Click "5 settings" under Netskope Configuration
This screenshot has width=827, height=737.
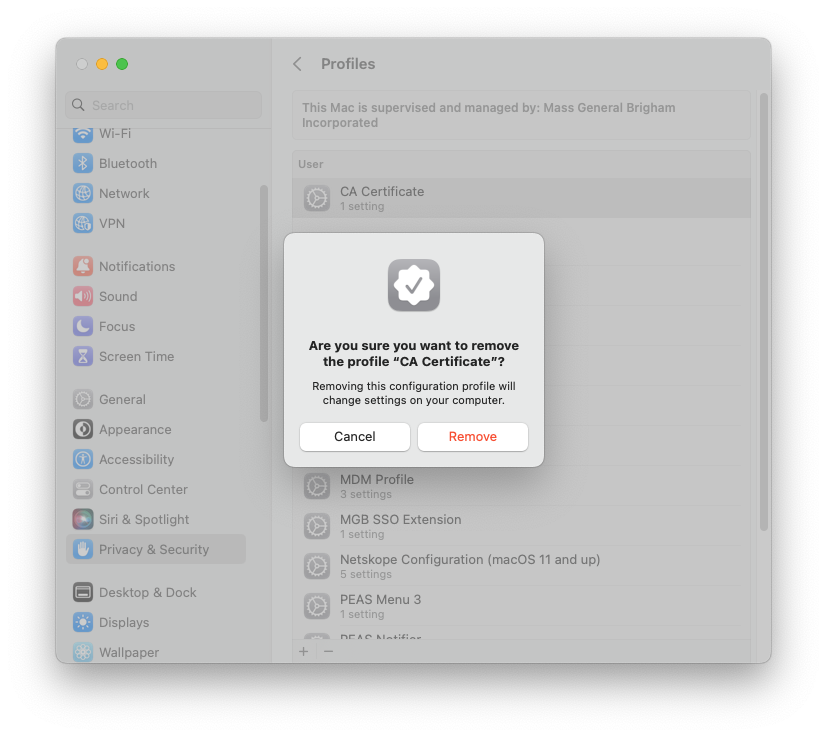(x=366, y=574)
